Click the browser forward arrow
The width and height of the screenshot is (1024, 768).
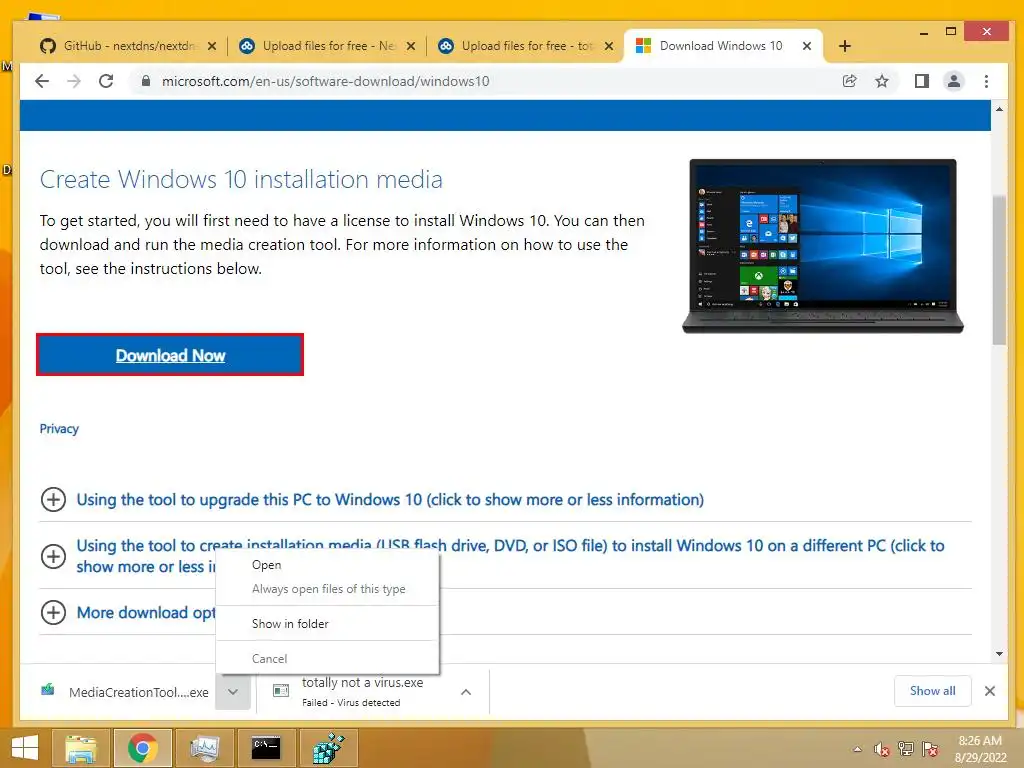point(74,81)
